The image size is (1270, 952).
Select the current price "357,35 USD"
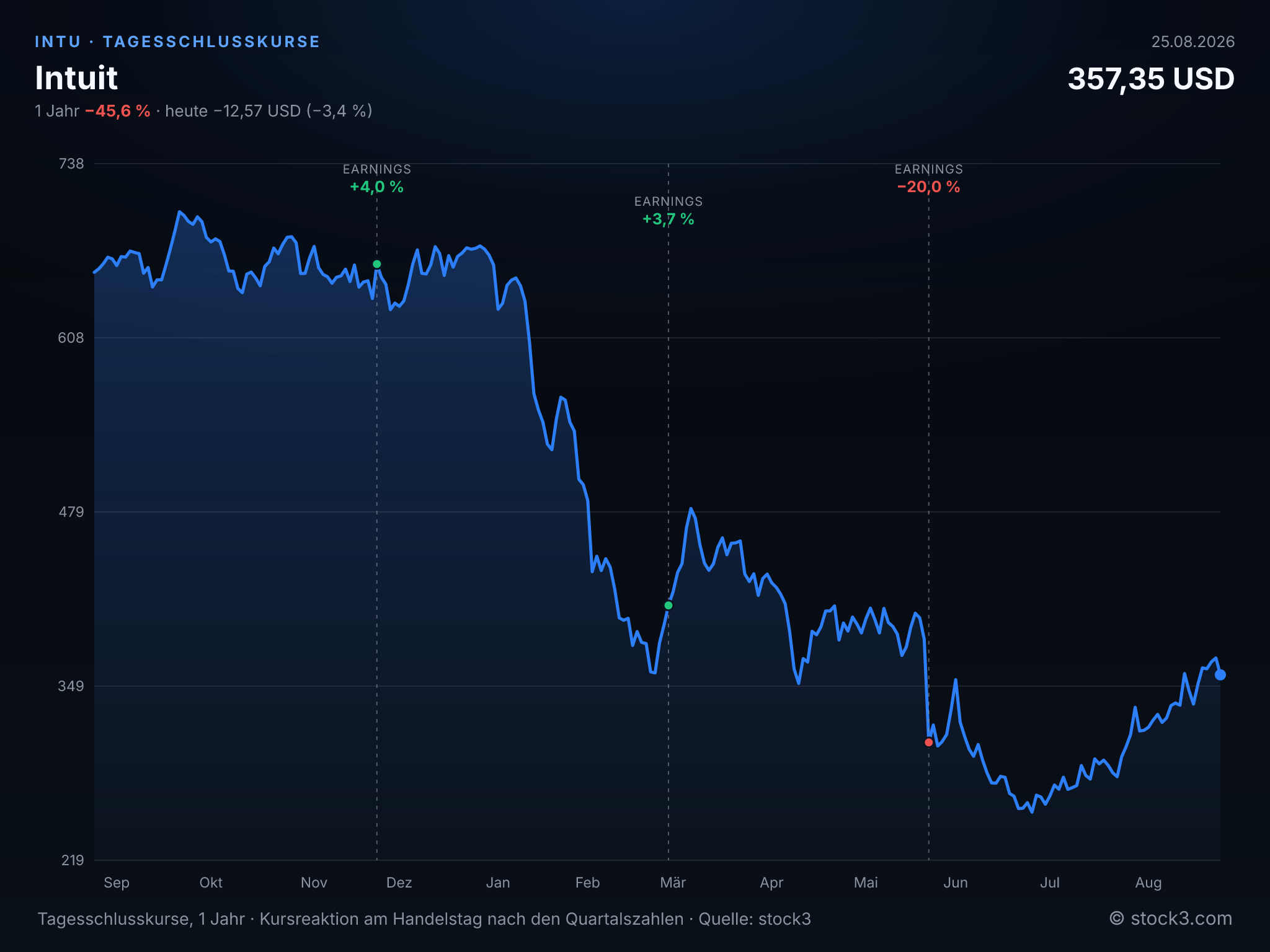point(1151,79)
